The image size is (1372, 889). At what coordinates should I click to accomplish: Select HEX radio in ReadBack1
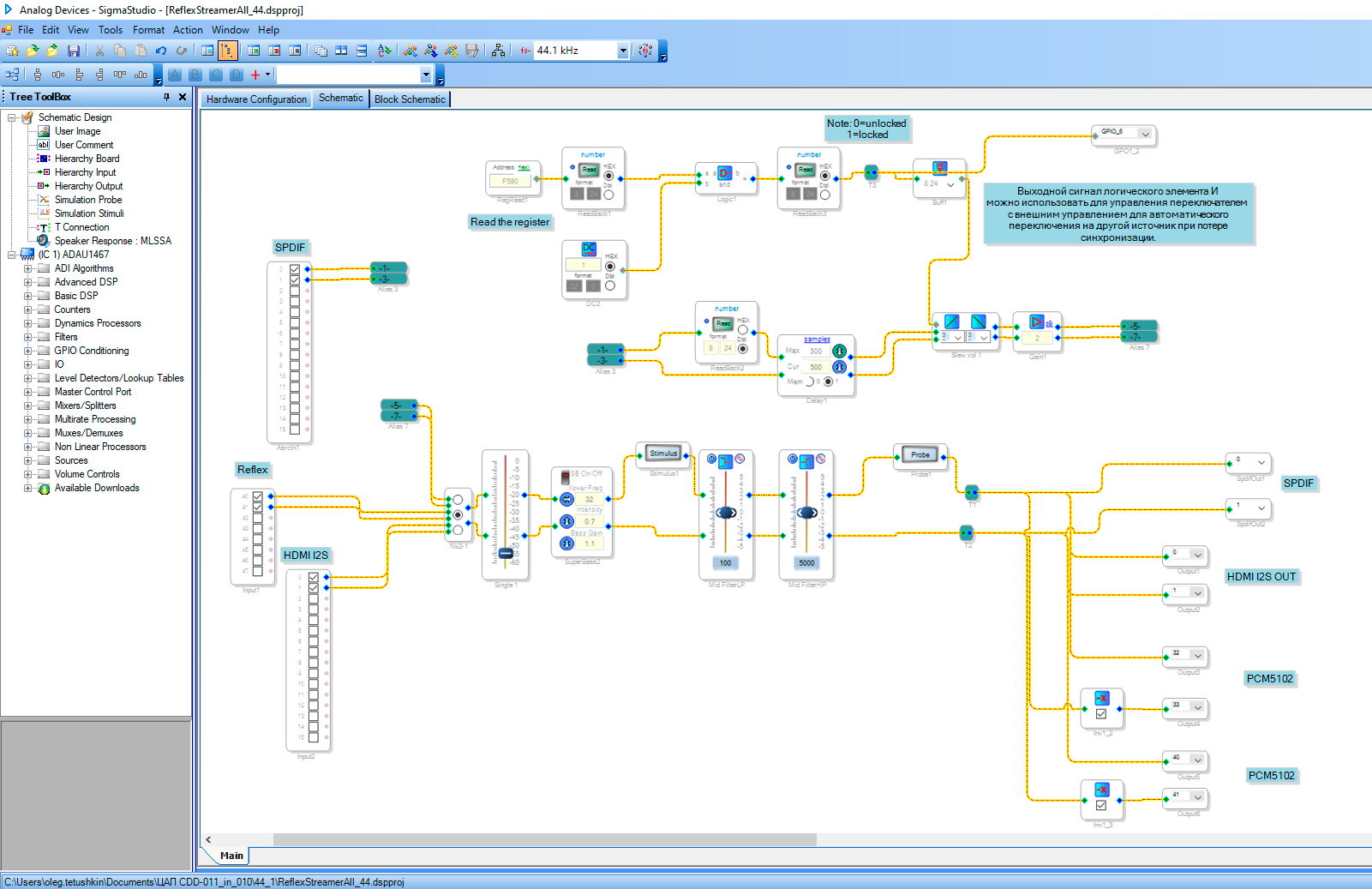pyautogui.click(x=608, y=176)
